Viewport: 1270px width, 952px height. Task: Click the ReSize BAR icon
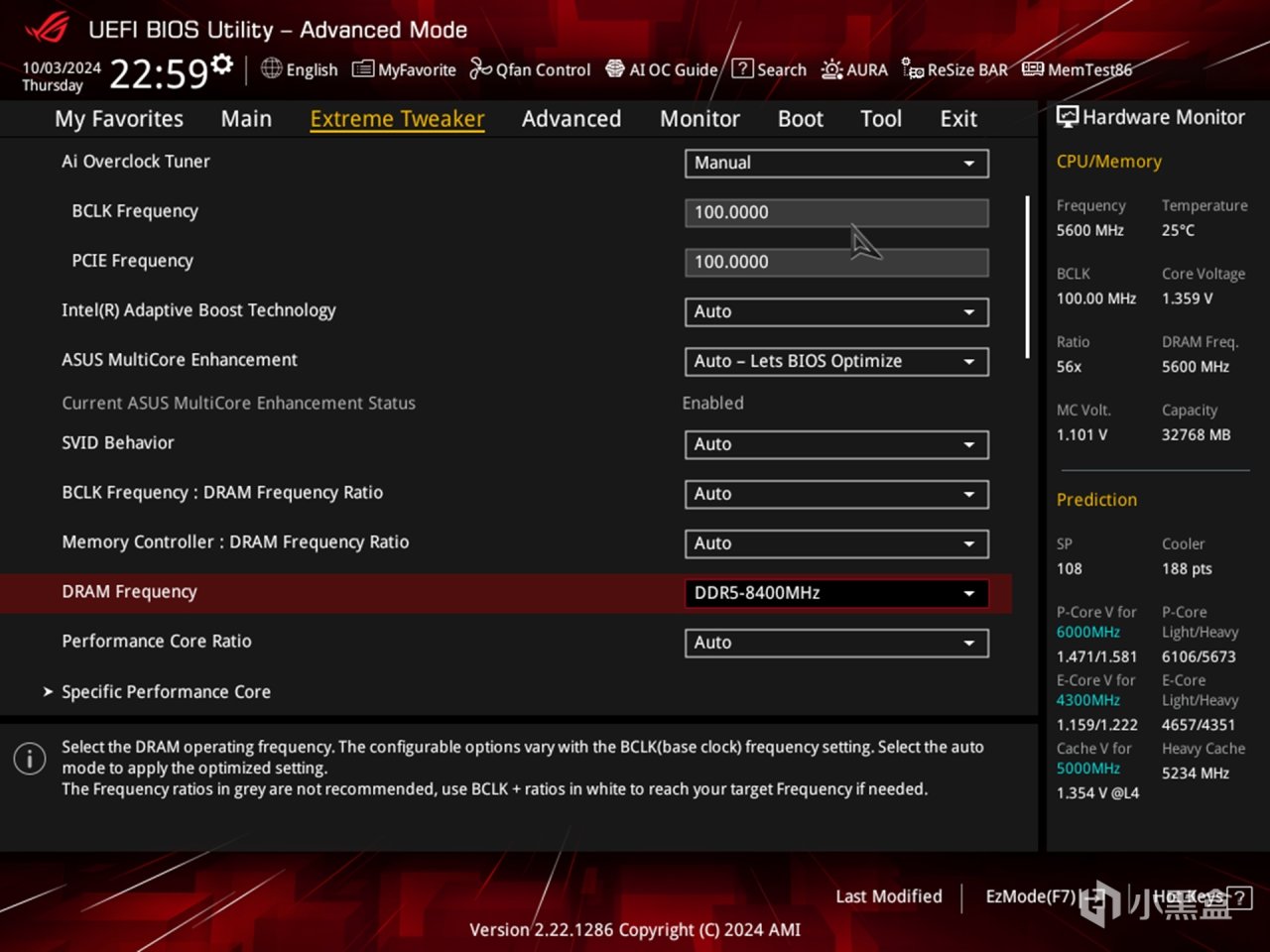tap(913, 68)
